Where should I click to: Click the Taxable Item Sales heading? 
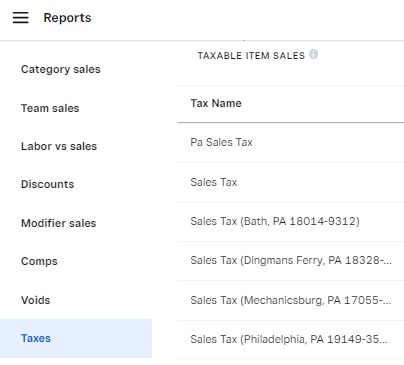251,56
